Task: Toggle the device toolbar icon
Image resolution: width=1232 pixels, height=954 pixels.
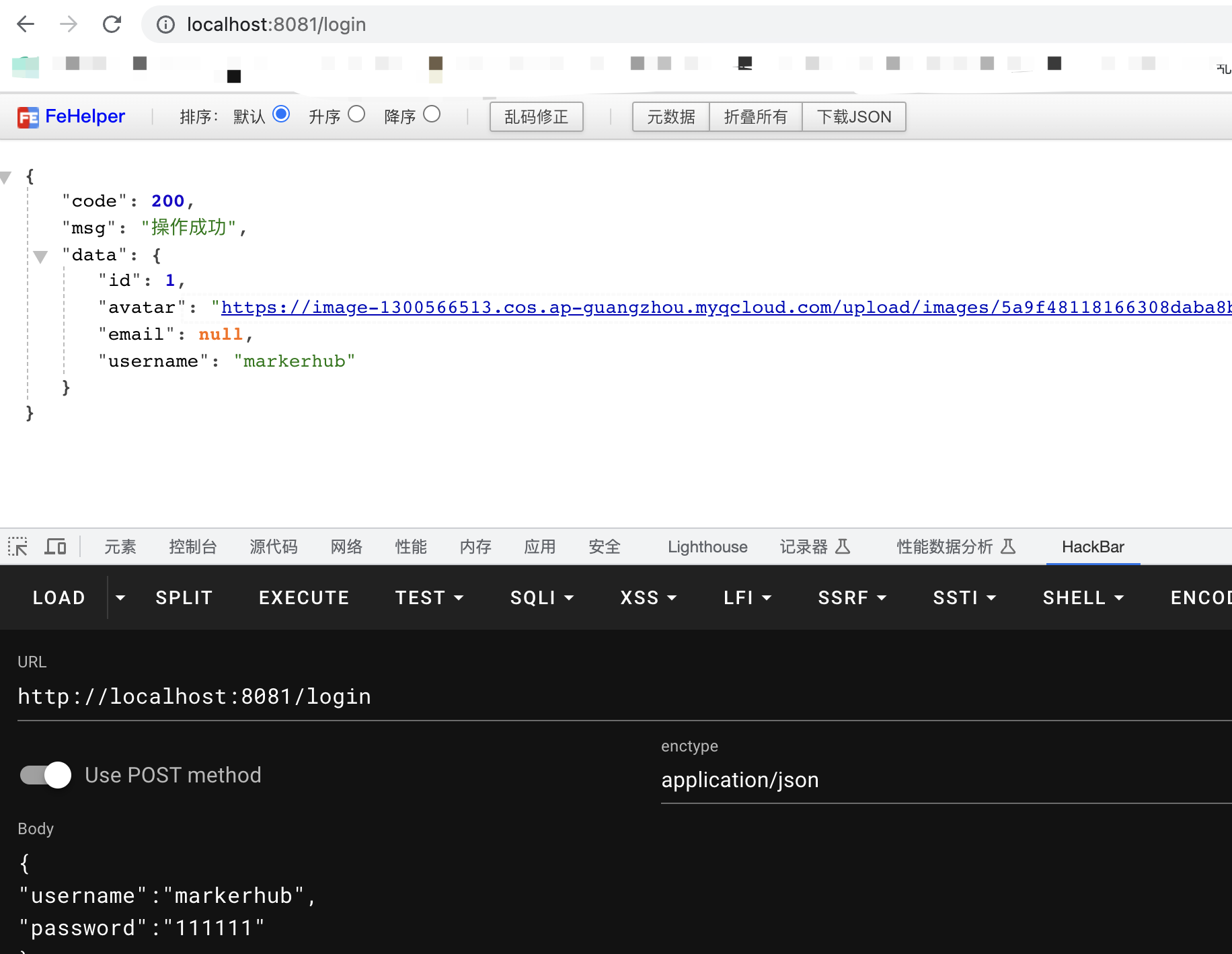Action: pos(55,546)
